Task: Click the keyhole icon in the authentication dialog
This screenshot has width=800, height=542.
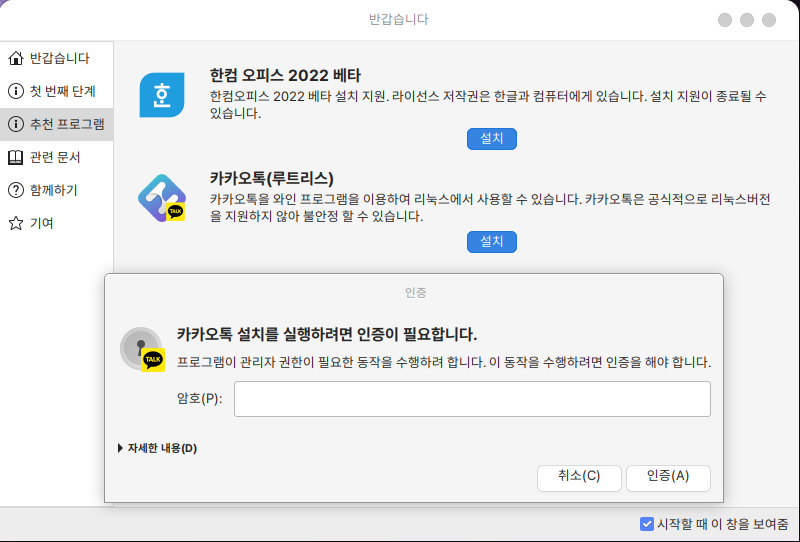Action: coord(141,348)
